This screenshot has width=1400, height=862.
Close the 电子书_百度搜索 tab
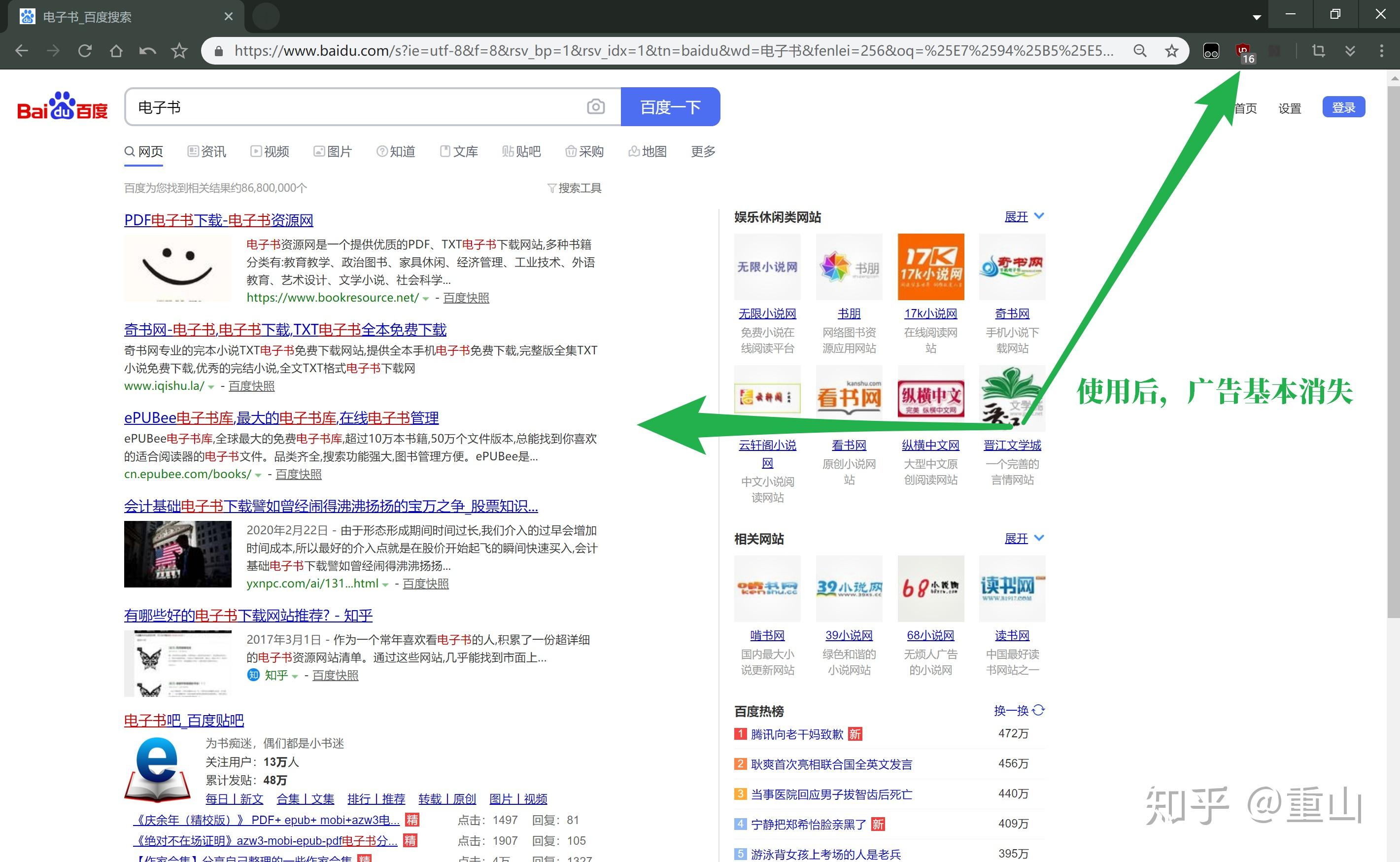(x=228, y=17)
